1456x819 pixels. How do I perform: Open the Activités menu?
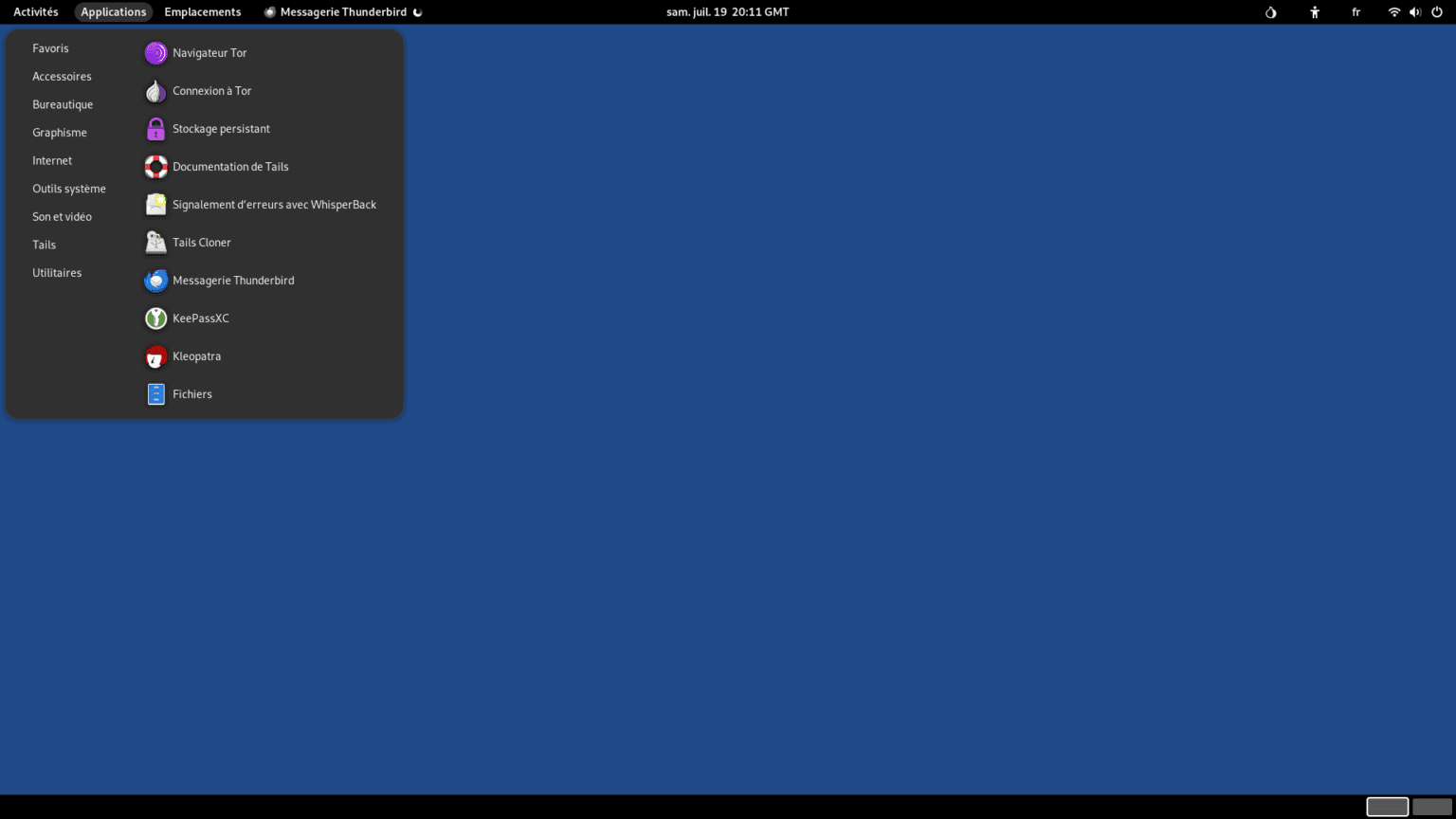tap(35, 12)
